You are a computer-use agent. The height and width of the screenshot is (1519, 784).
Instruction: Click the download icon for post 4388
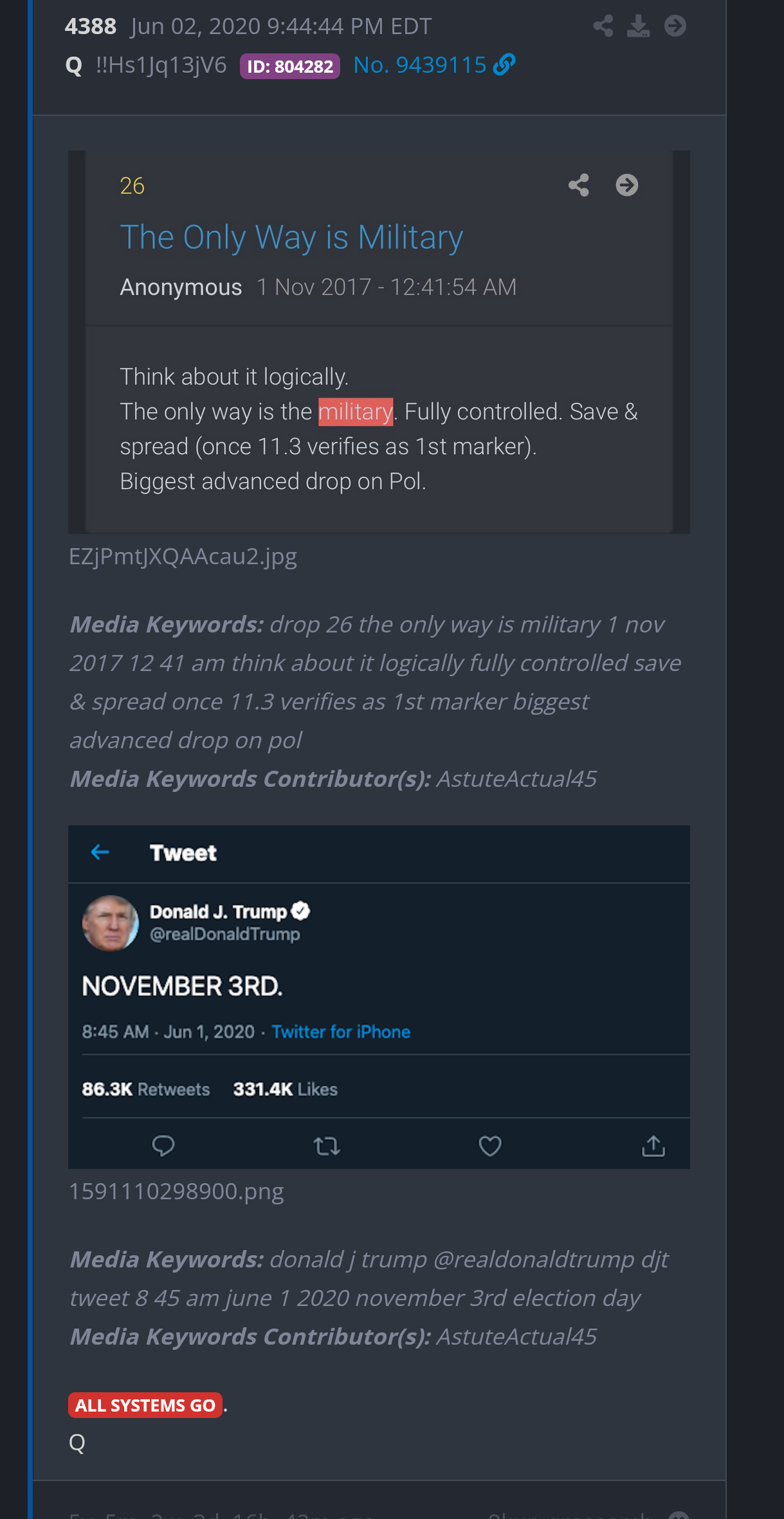click(x=638, y=26)
